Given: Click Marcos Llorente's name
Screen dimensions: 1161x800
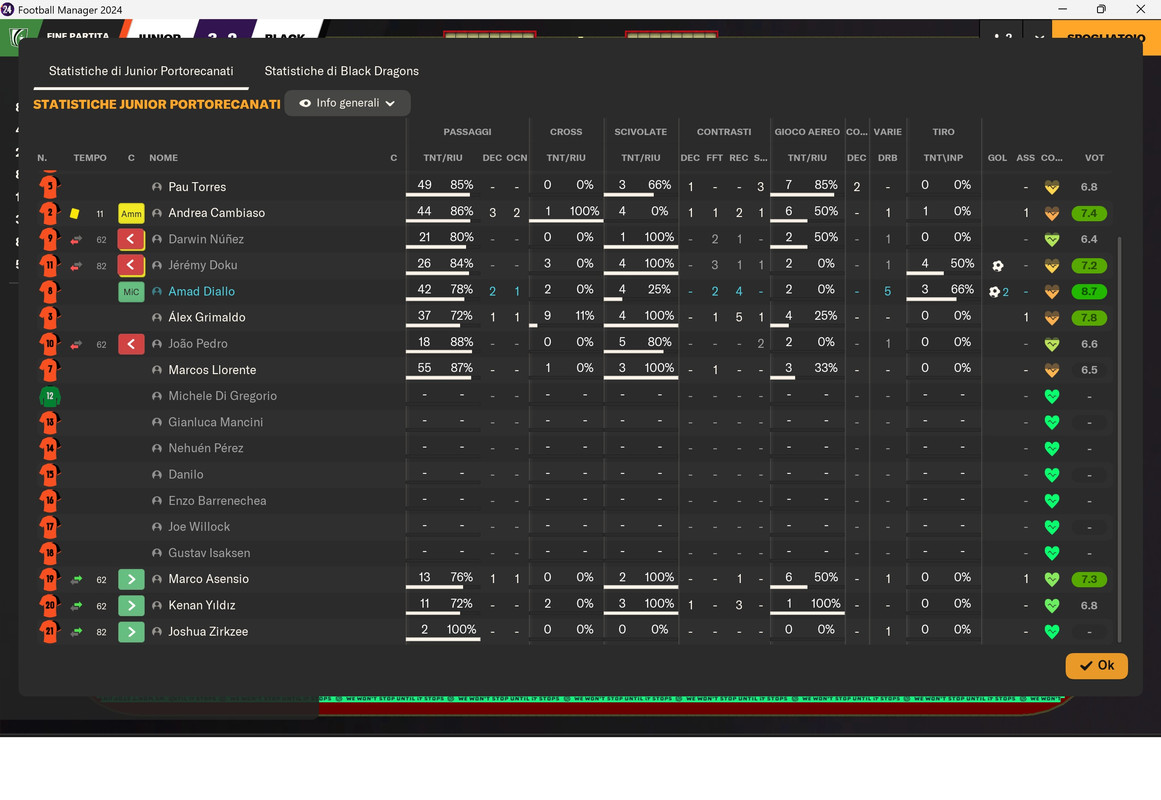Looking at the screenshot, I should pos(212,370).
